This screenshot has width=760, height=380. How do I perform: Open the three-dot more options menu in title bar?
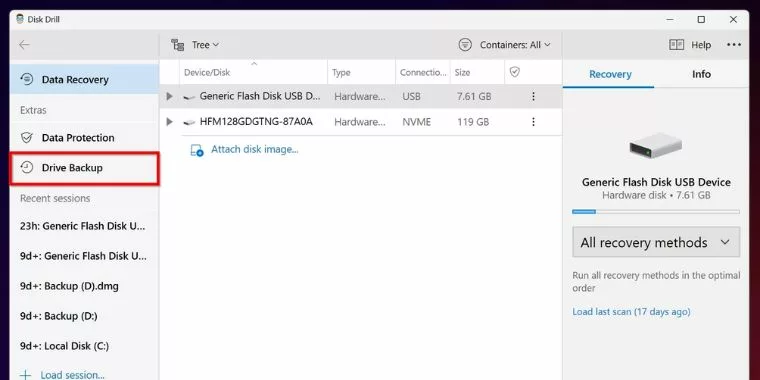[x=734, y=45]
